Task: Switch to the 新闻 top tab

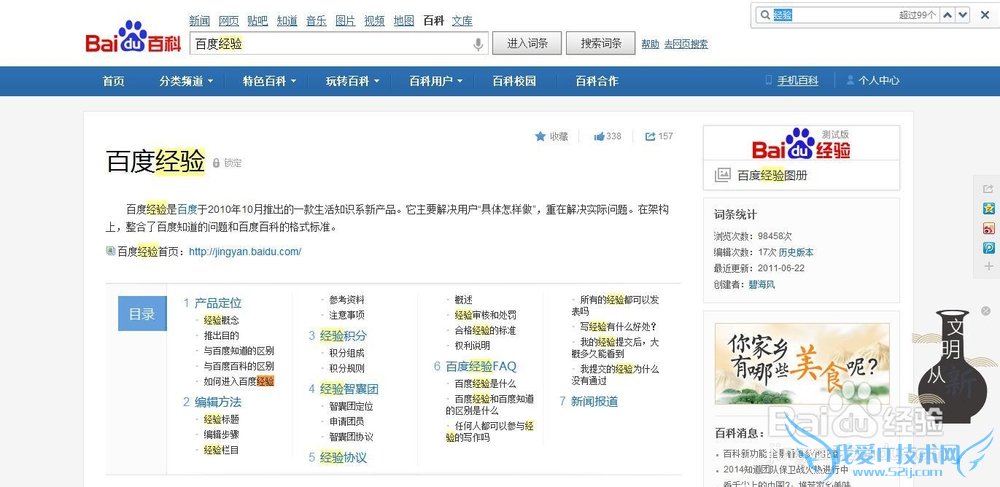Action: 200,21
